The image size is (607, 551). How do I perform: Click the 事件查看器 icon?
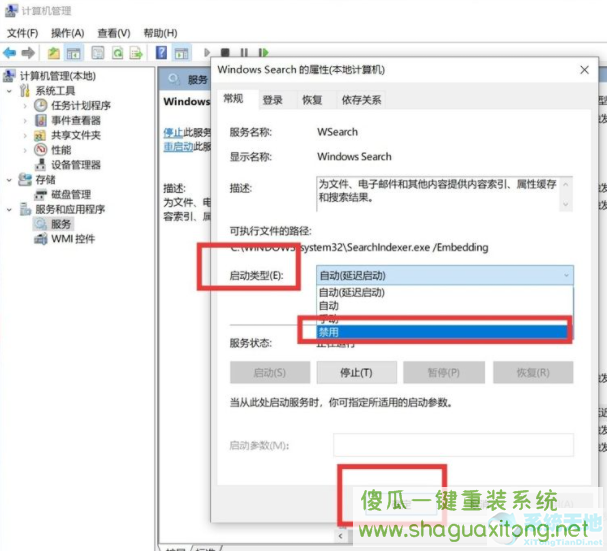(x=41, y=120)
